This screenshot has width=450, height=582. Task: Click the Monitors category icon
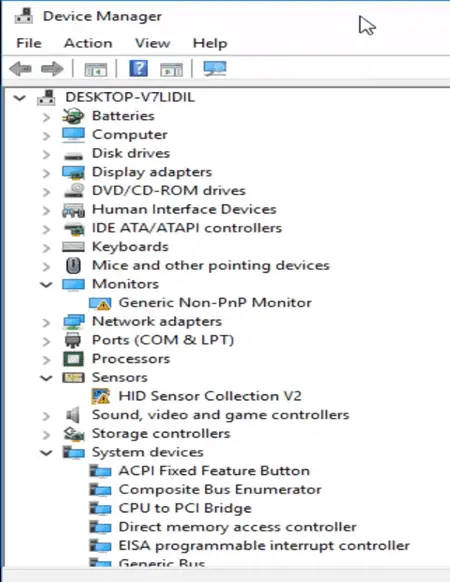73,285
